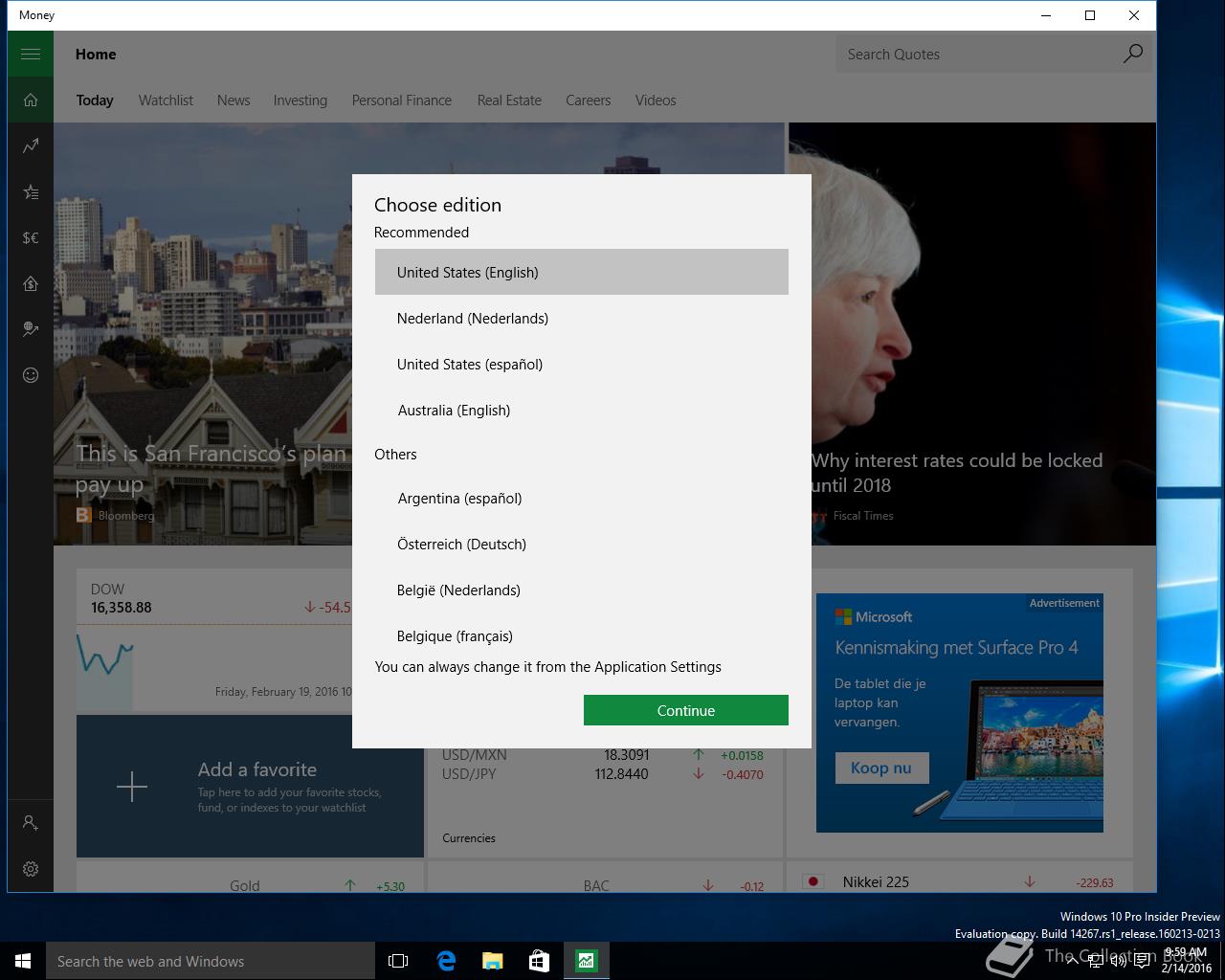Click the Currencies label link

(469, 837)
